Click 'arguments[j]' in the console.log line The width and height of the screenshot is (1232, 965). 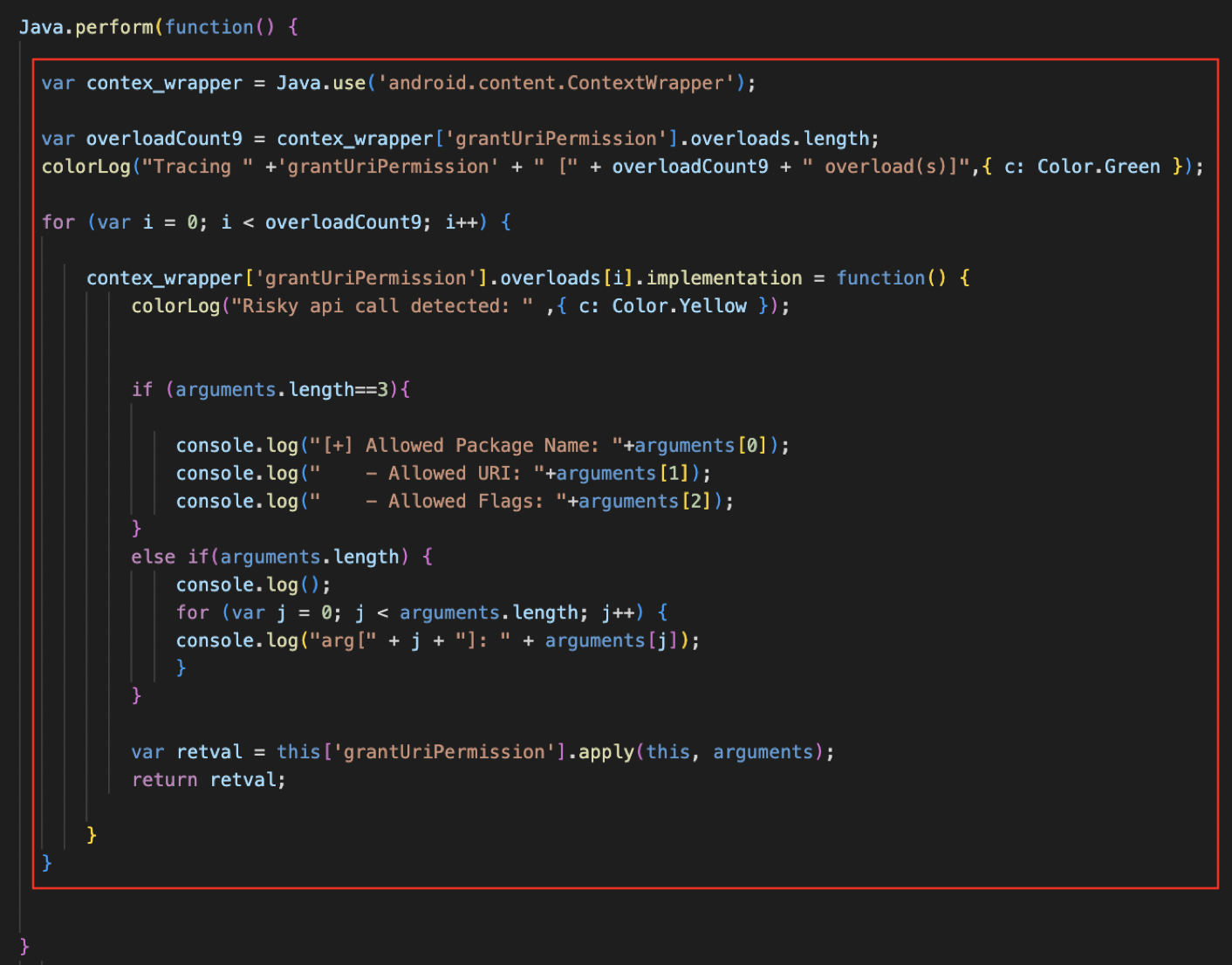612,641
